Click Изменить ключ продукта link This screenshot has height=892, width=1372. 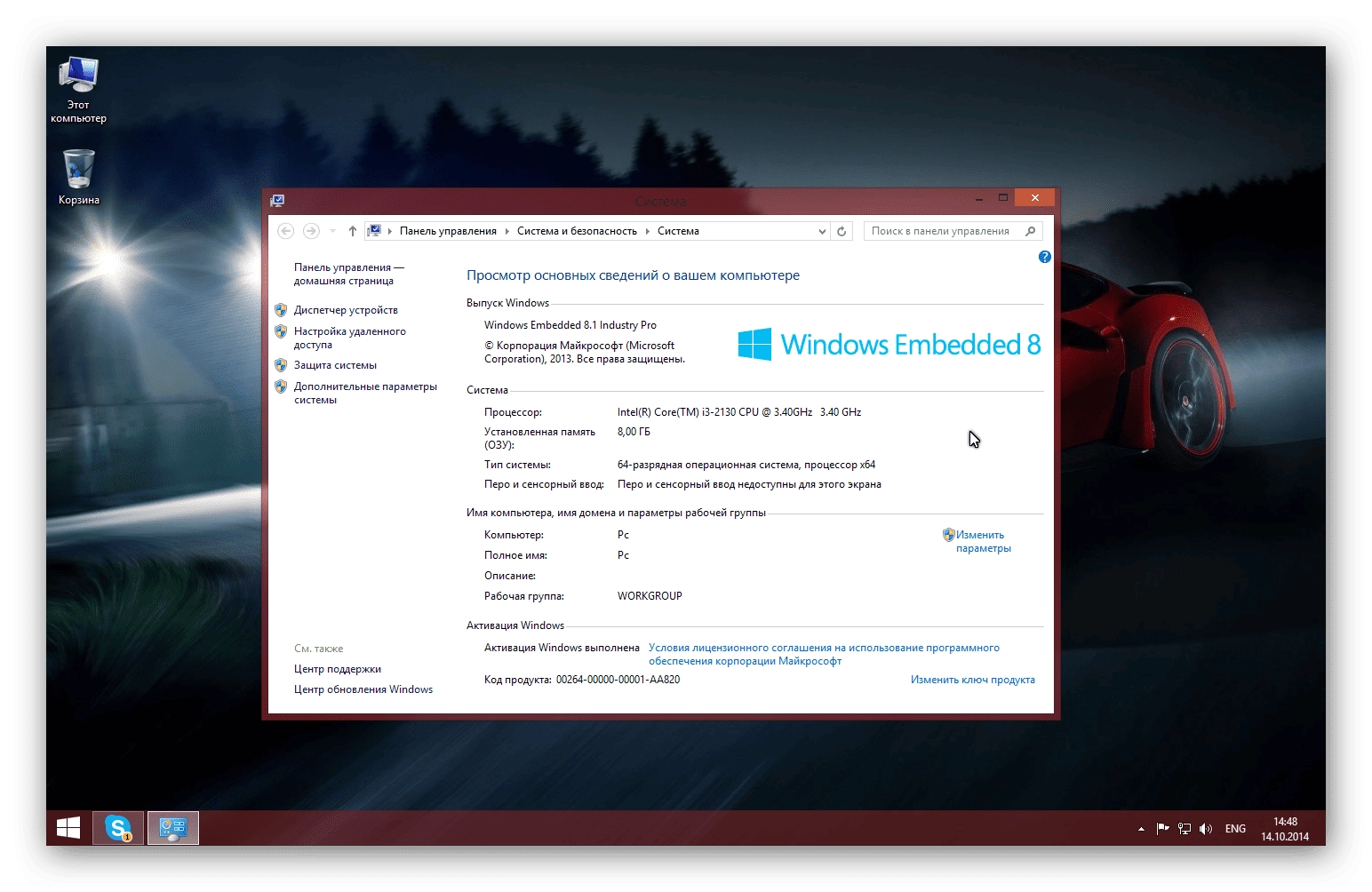click(x=972, y=680)
